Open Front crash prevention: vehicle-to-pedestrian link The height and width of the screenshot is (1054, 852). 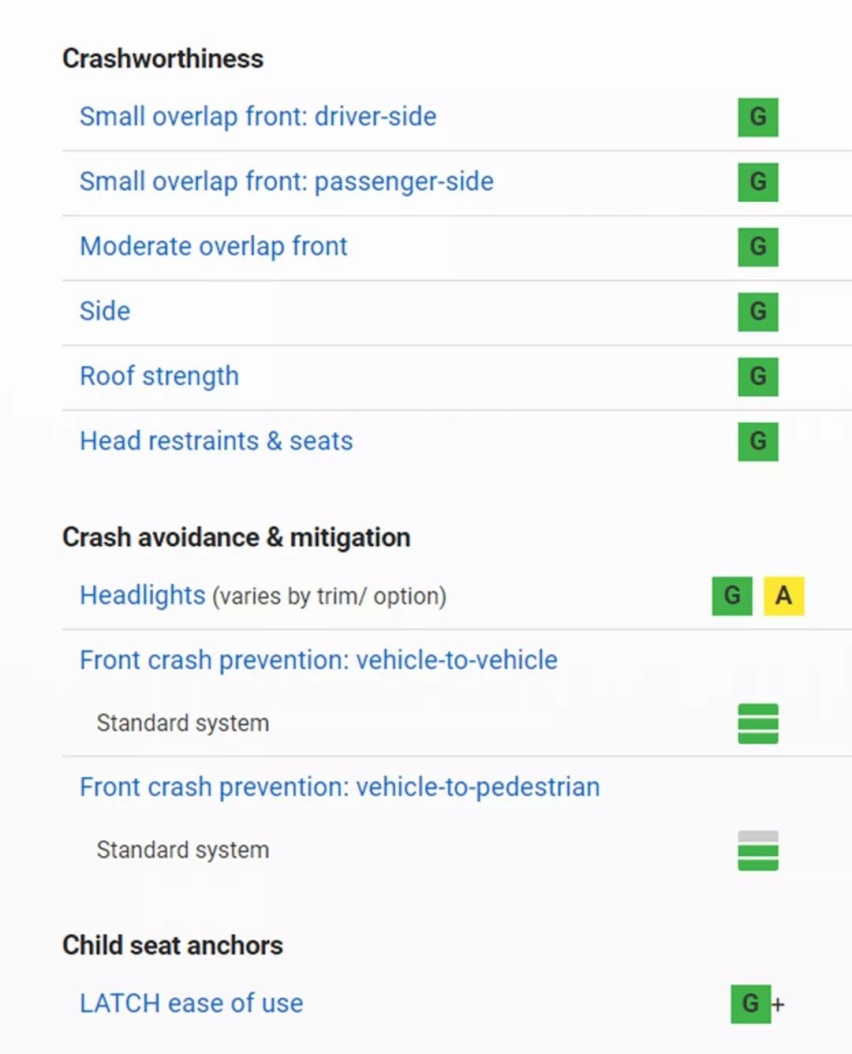click(340, 786)
